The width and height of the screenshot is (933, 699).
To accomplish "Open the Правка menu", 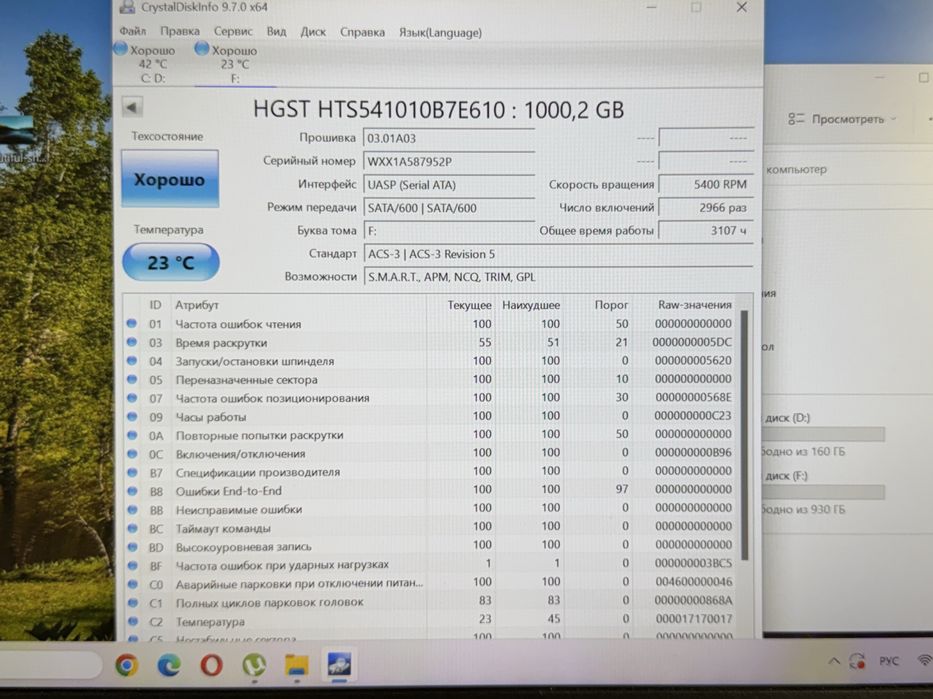I will pyautogui.click(x=180, y=31).
